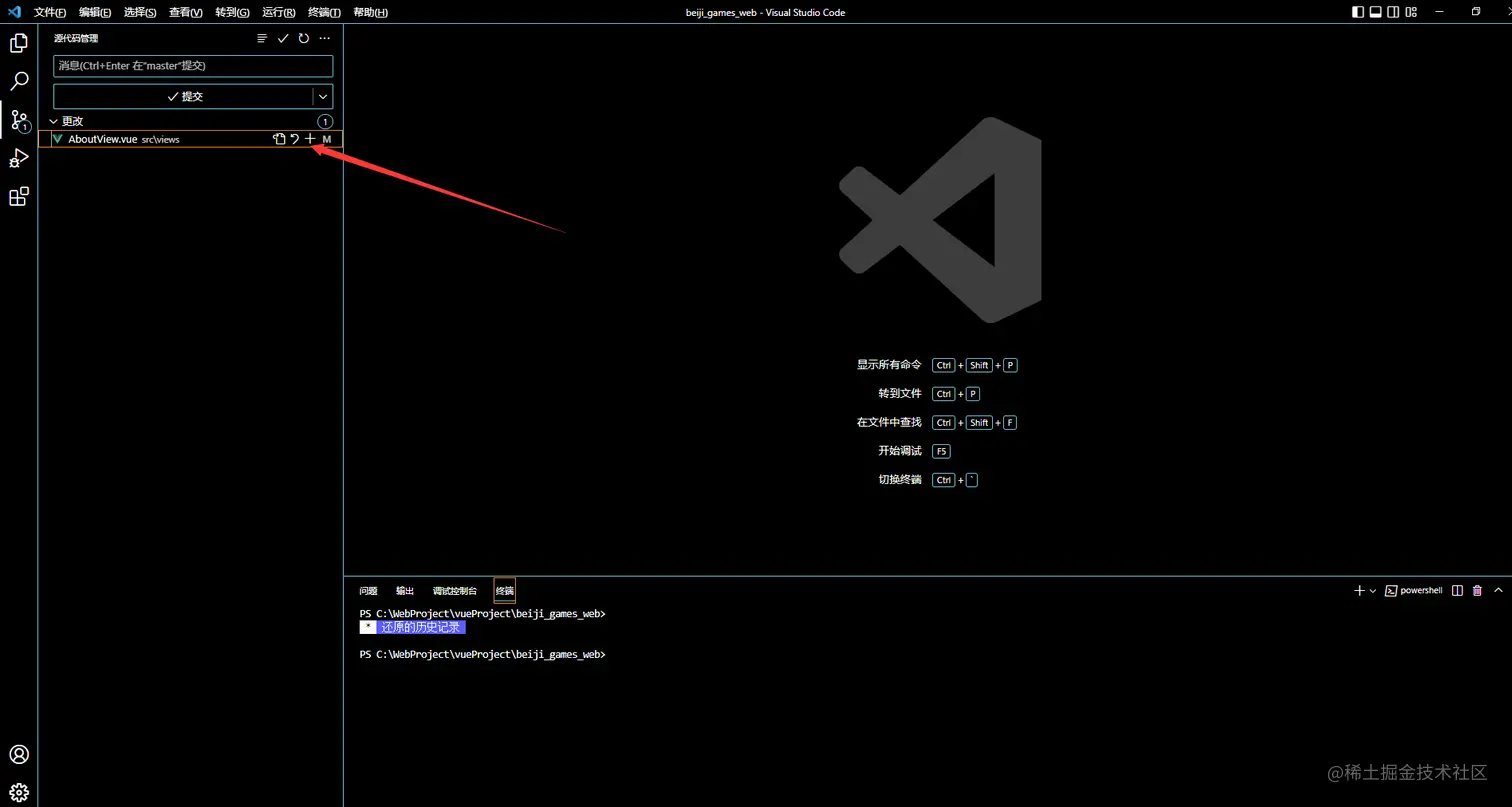Open the Accounts menu icon

(19, 754)
